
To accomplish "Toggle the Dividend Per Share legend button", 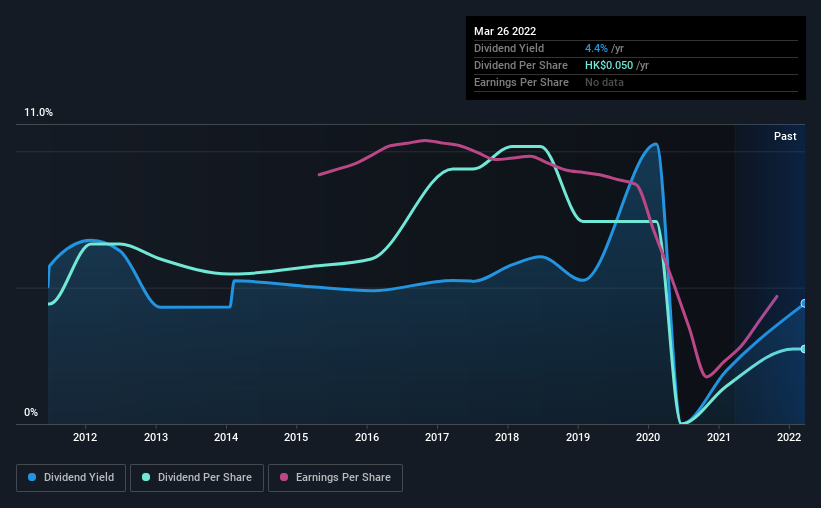I will coord(197,478).
